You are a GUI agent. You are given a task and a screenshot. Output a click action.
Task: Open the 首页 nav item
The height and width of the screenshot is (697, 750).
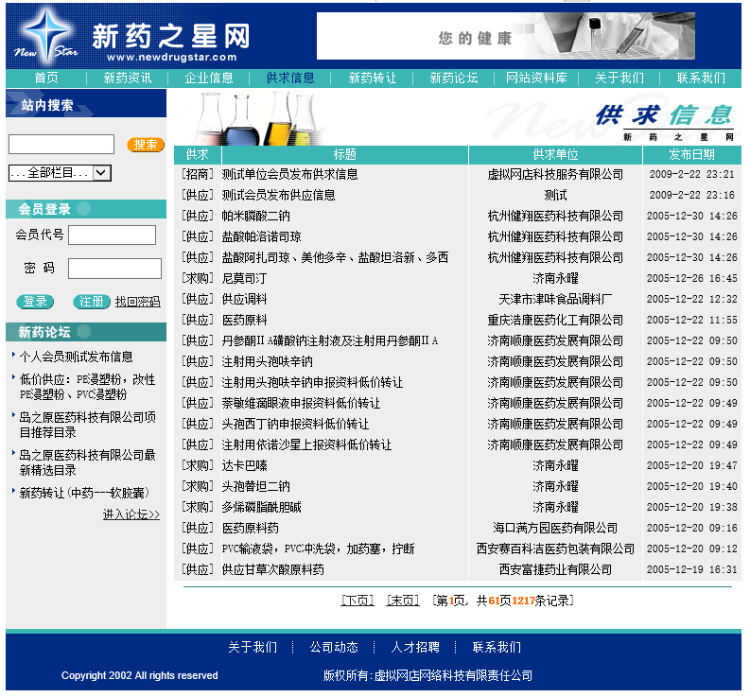pos(46,78)
